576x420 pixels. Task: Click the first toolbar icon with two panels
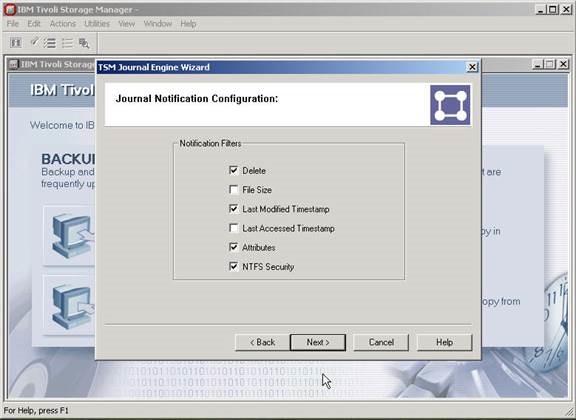15,43
